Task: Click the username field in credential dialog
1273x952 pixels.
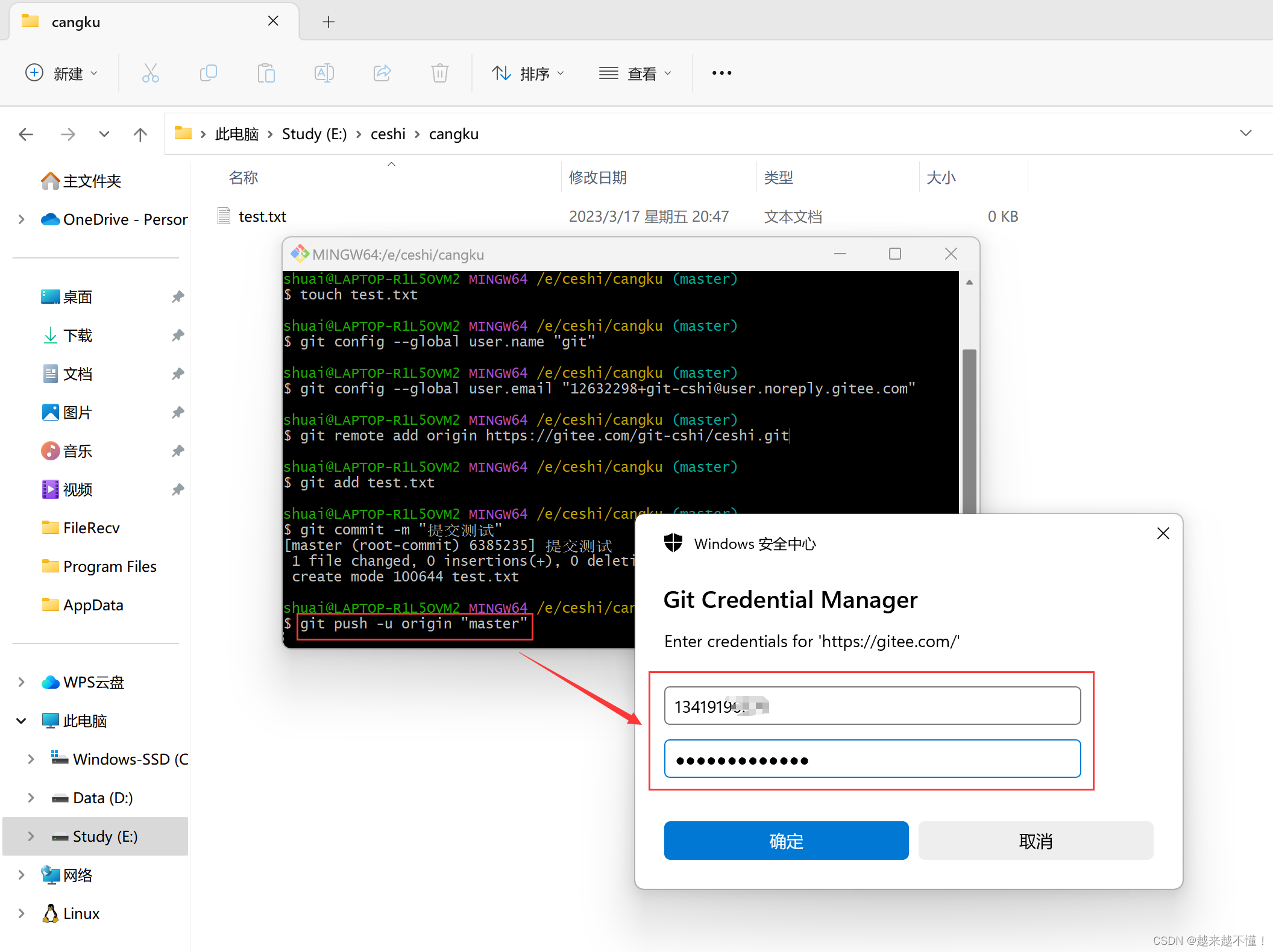Action: pos(872,706)
